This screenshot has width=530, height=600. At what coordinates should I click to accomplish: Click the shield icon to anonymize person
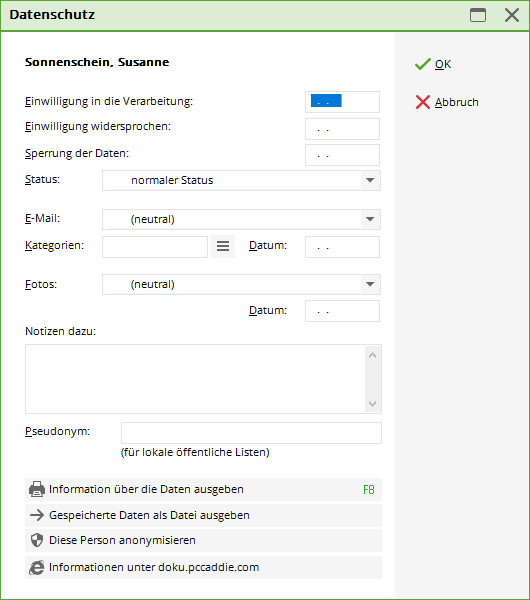tap(37, 540)
